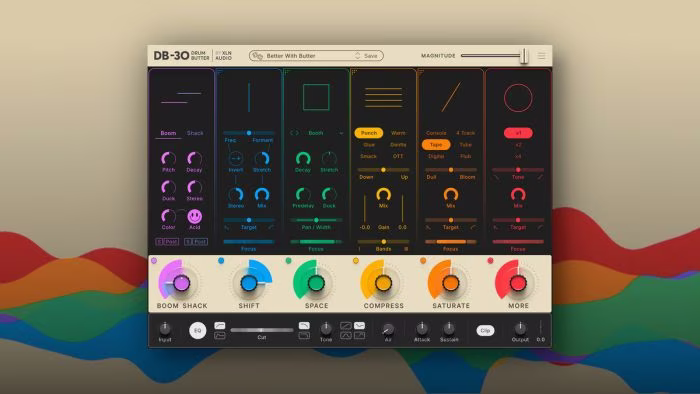Toggle the Saturate module orange dot
Viewport: 700px width, 394px height.
[x=423, y=261]
